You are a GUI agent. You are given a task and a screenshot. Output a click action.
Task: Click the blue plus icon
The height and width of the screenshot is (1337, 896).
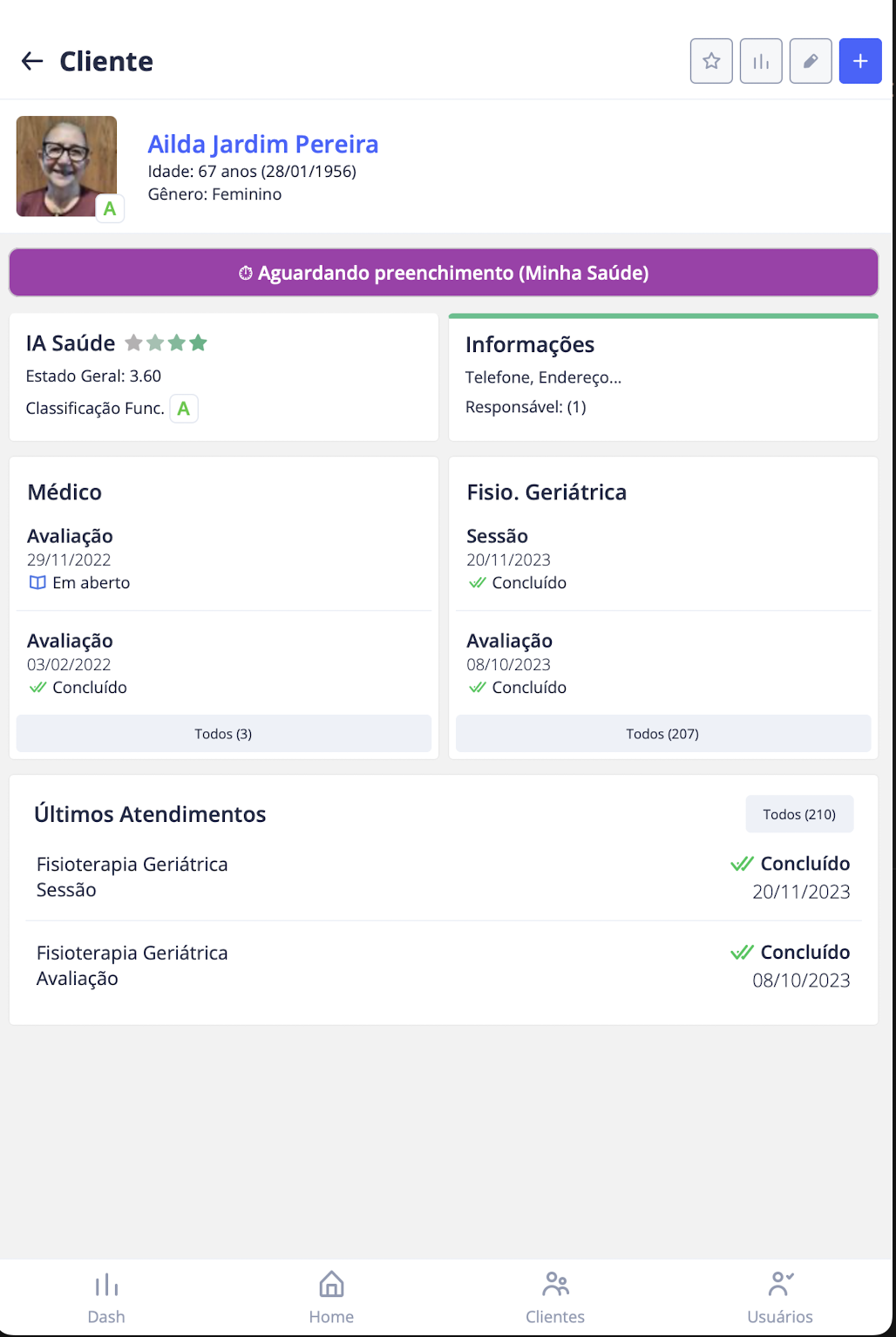pyautogui.click(x=859, y=61)
